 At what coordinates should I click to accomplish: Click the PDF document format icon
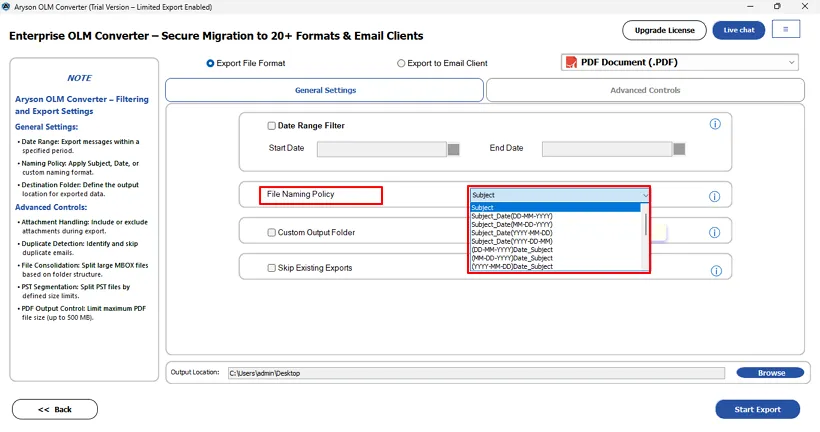pos(571,63)
